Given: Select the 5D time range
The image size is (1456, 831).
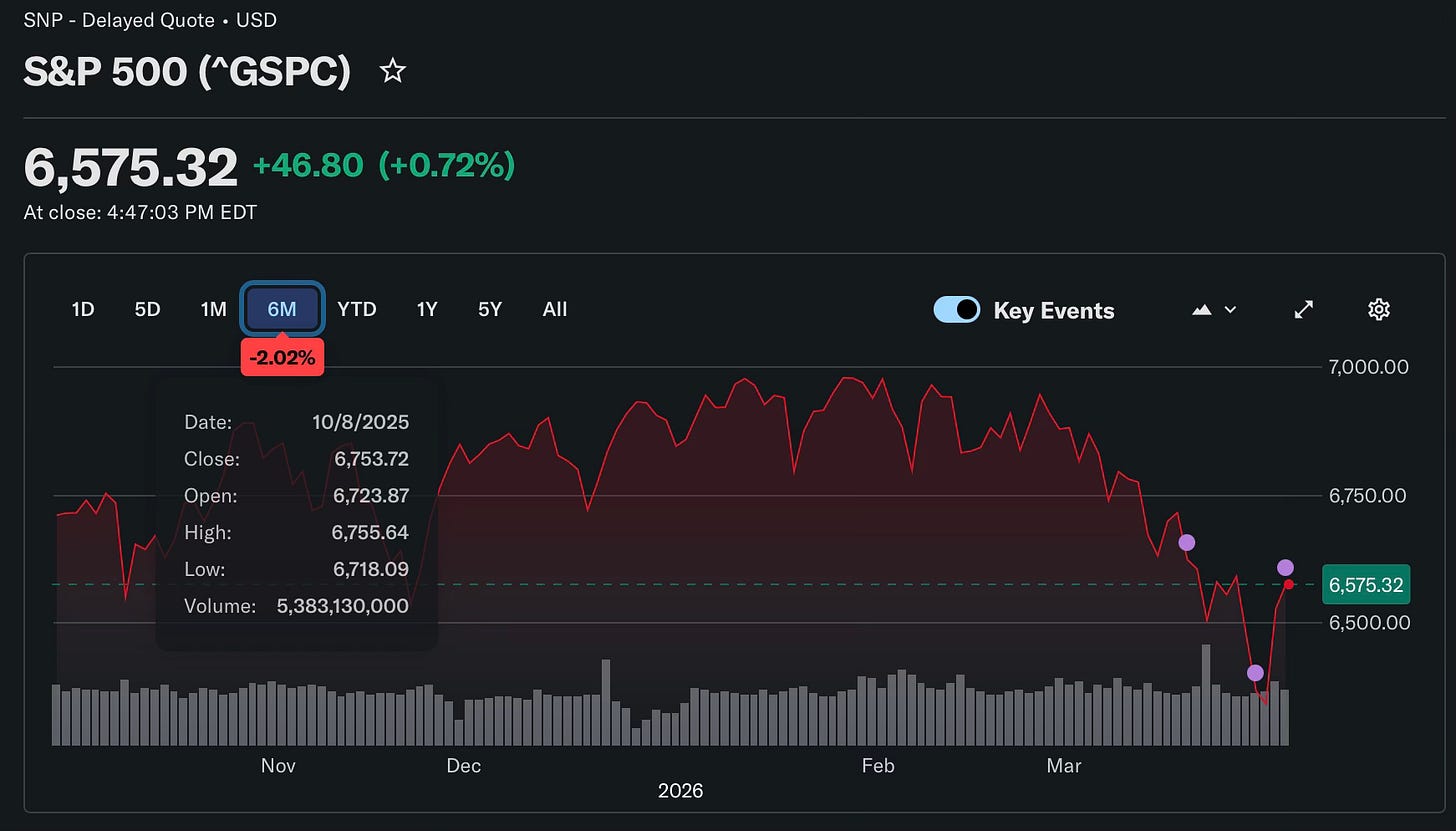Looking at the screenshot, I should click(147, 309).
